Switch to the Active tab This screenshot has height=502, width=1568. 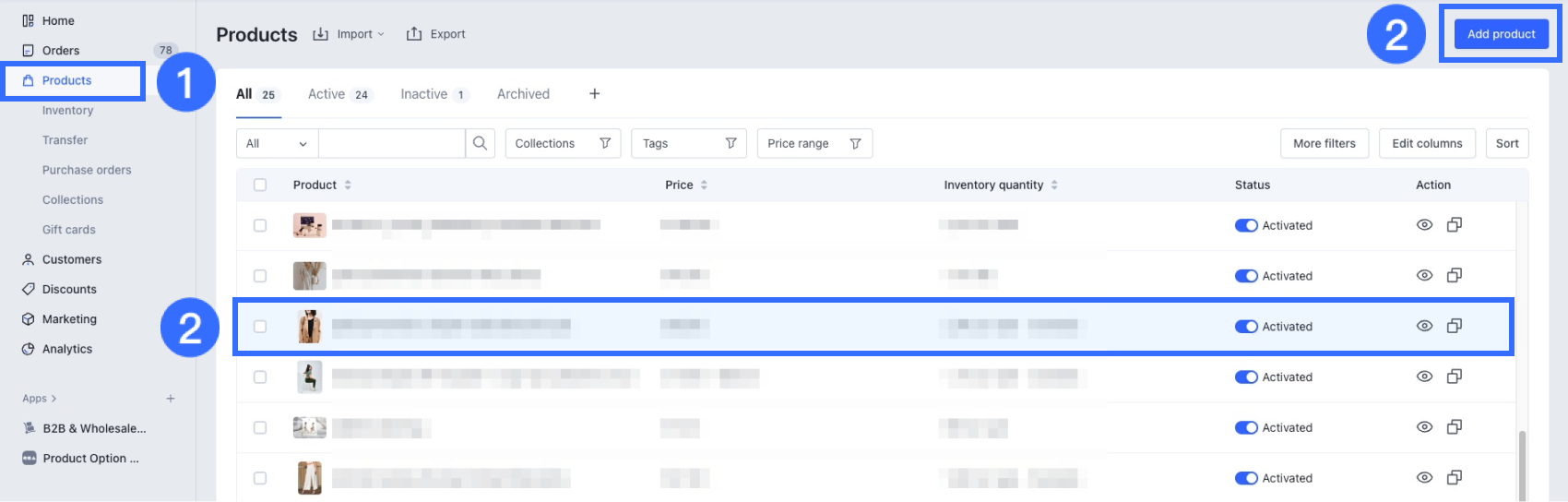click(x=338, y=94)
